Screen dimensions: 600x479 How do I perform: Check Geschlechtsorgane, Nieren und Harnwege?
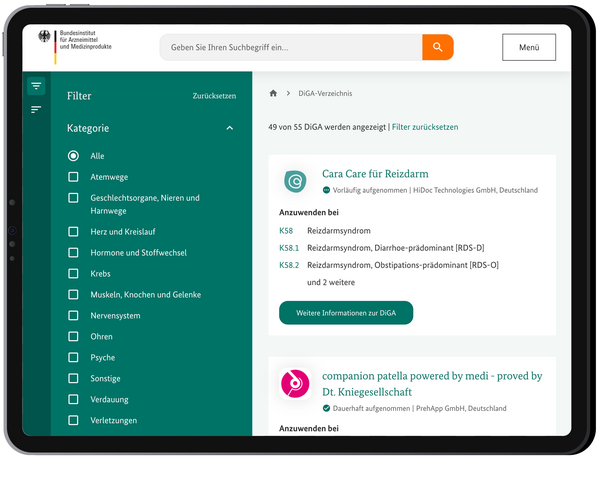coord(73,198)
